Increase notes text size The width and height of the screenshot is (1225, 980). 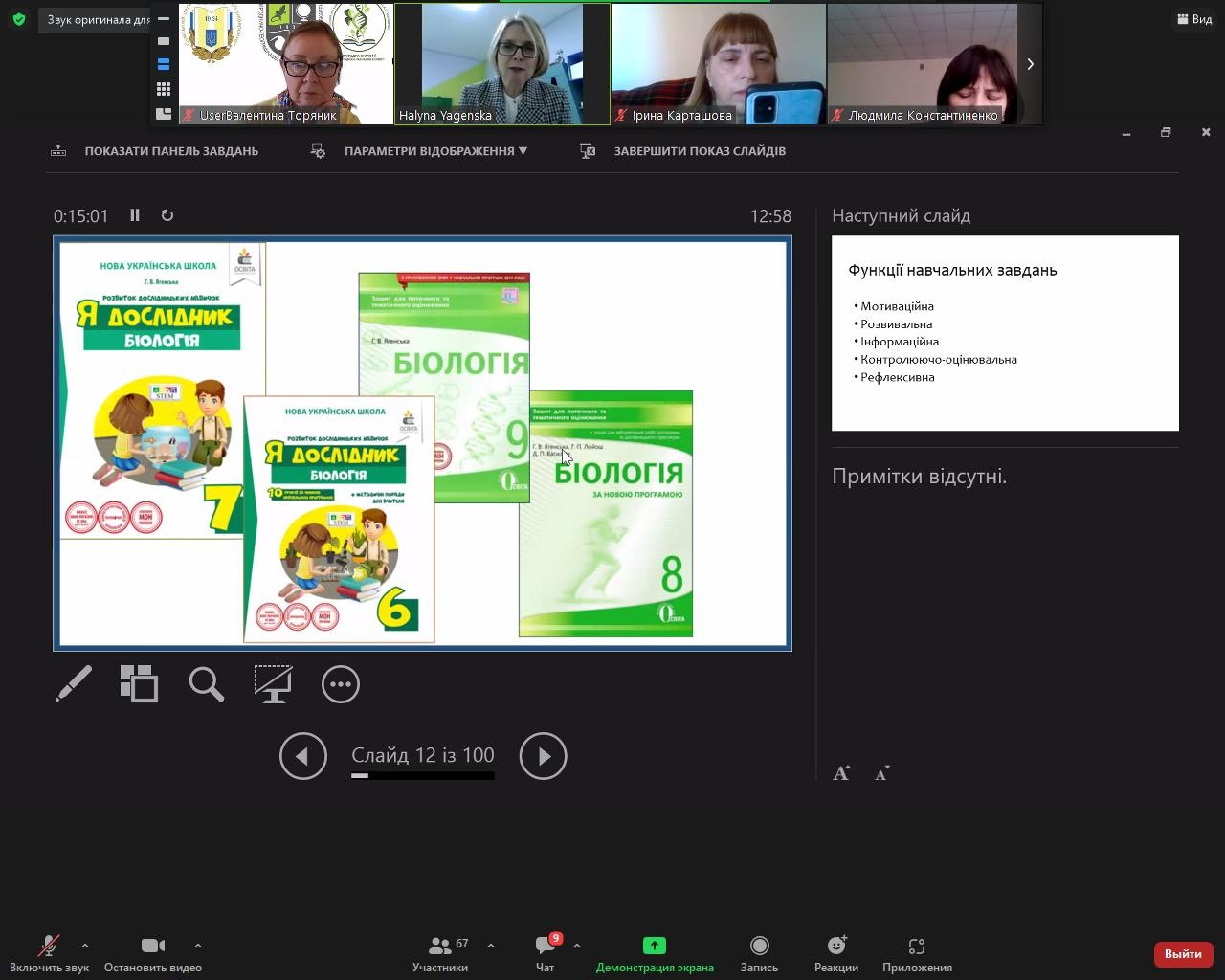click(841, 773)
